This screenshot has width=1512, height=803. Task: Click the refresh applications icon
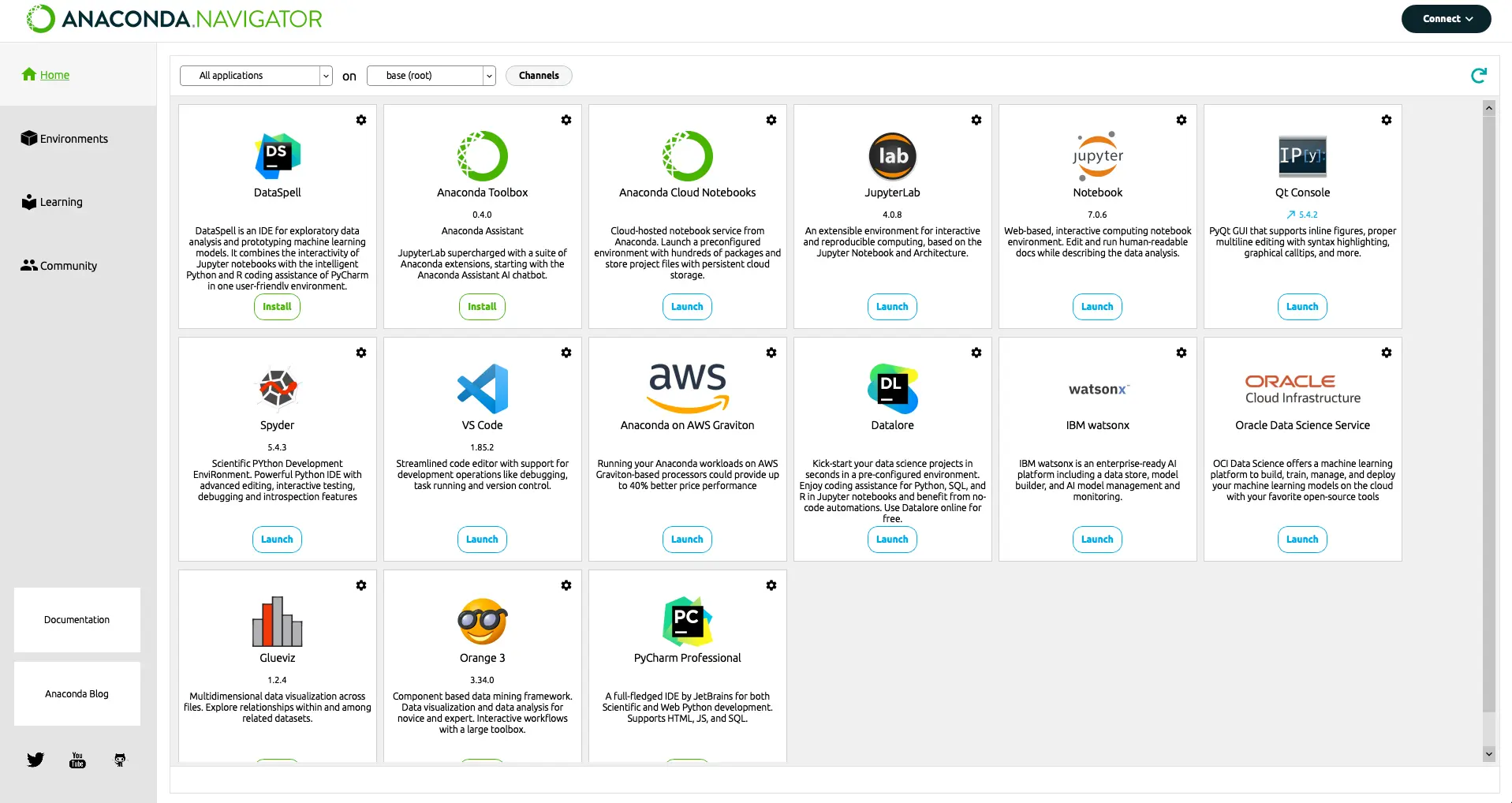1479,75
